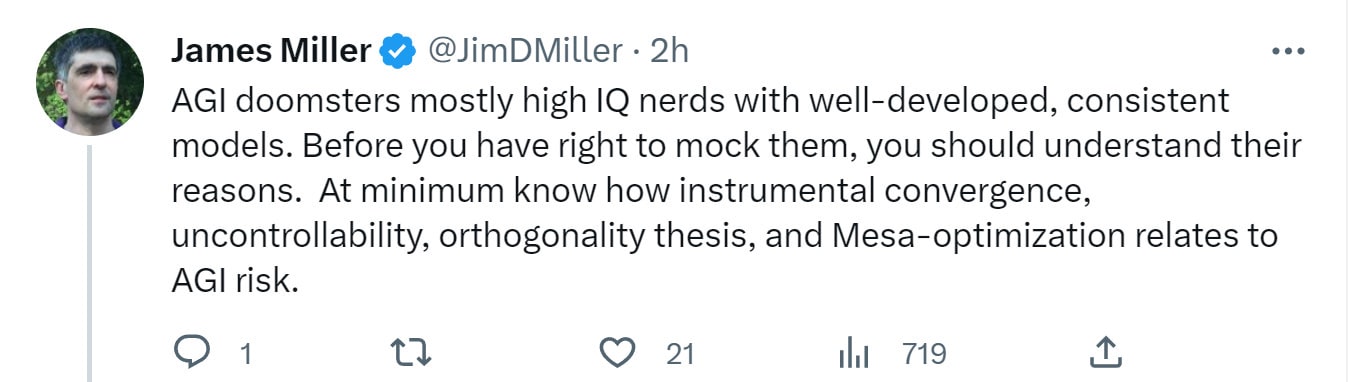Share the tweet using the upload arrow icon

(1103, 352)
